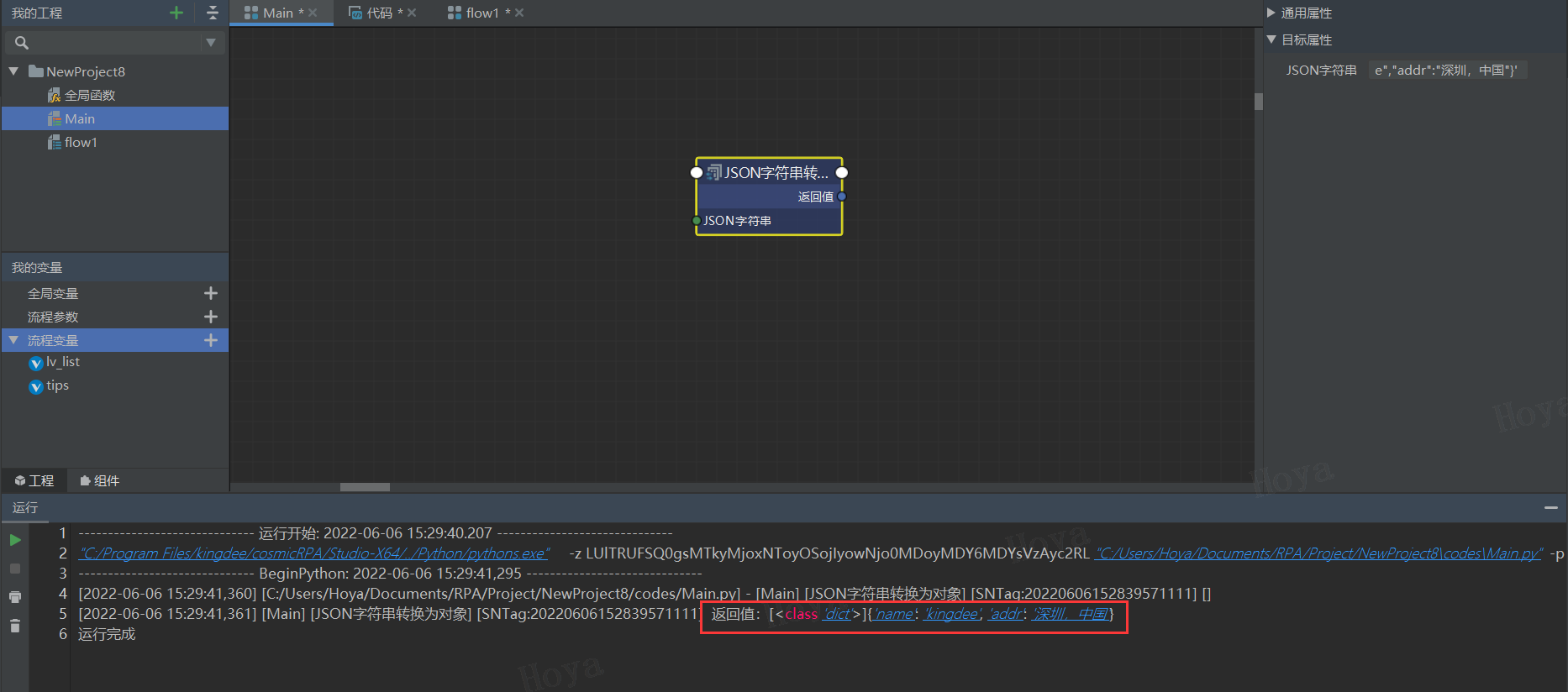Add a new 流程变量 with plus
This screenshot has height=692, width=1568.
[x=211, y=340]
